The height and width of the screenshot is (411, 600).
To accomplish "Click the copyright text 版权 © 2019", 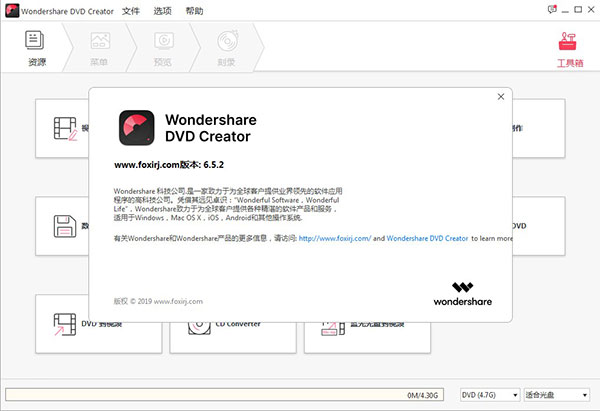I will (x=133, y=301).
